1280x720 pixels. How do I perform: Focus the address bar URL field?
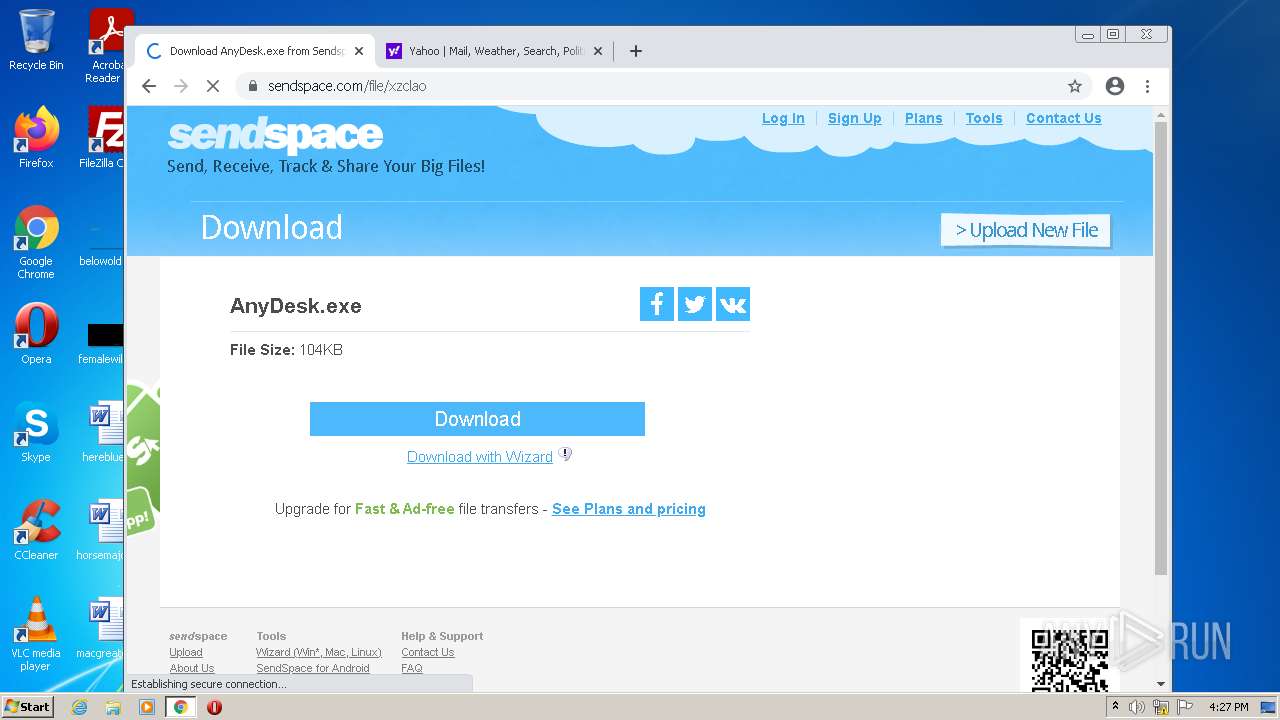(660, 86)
